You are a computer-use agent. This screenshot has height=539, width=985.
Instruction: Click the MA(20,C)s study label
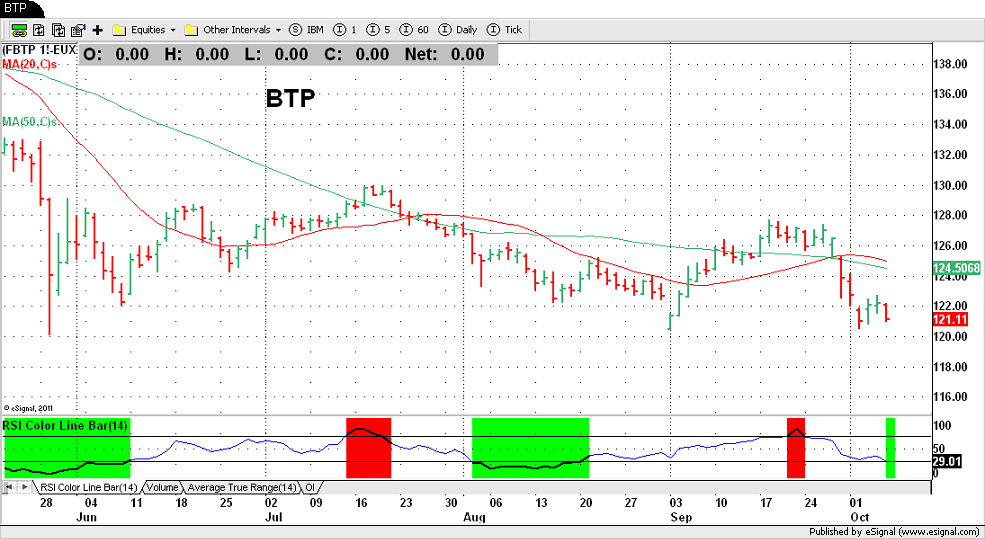[30, 64]
